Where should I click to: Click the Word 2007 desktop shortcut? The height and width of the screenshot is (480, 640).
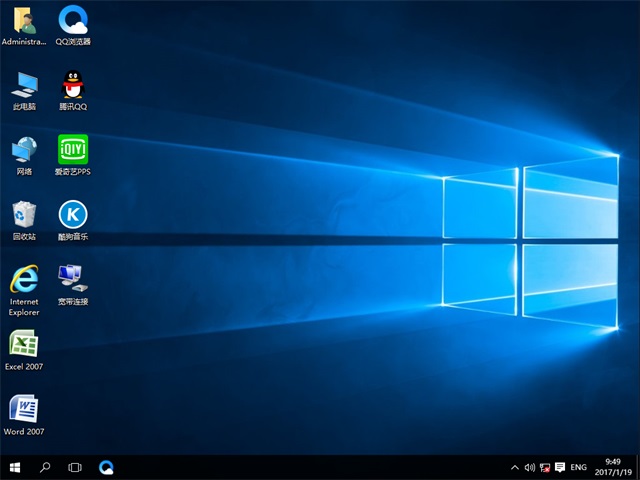[x=24, y=408]
